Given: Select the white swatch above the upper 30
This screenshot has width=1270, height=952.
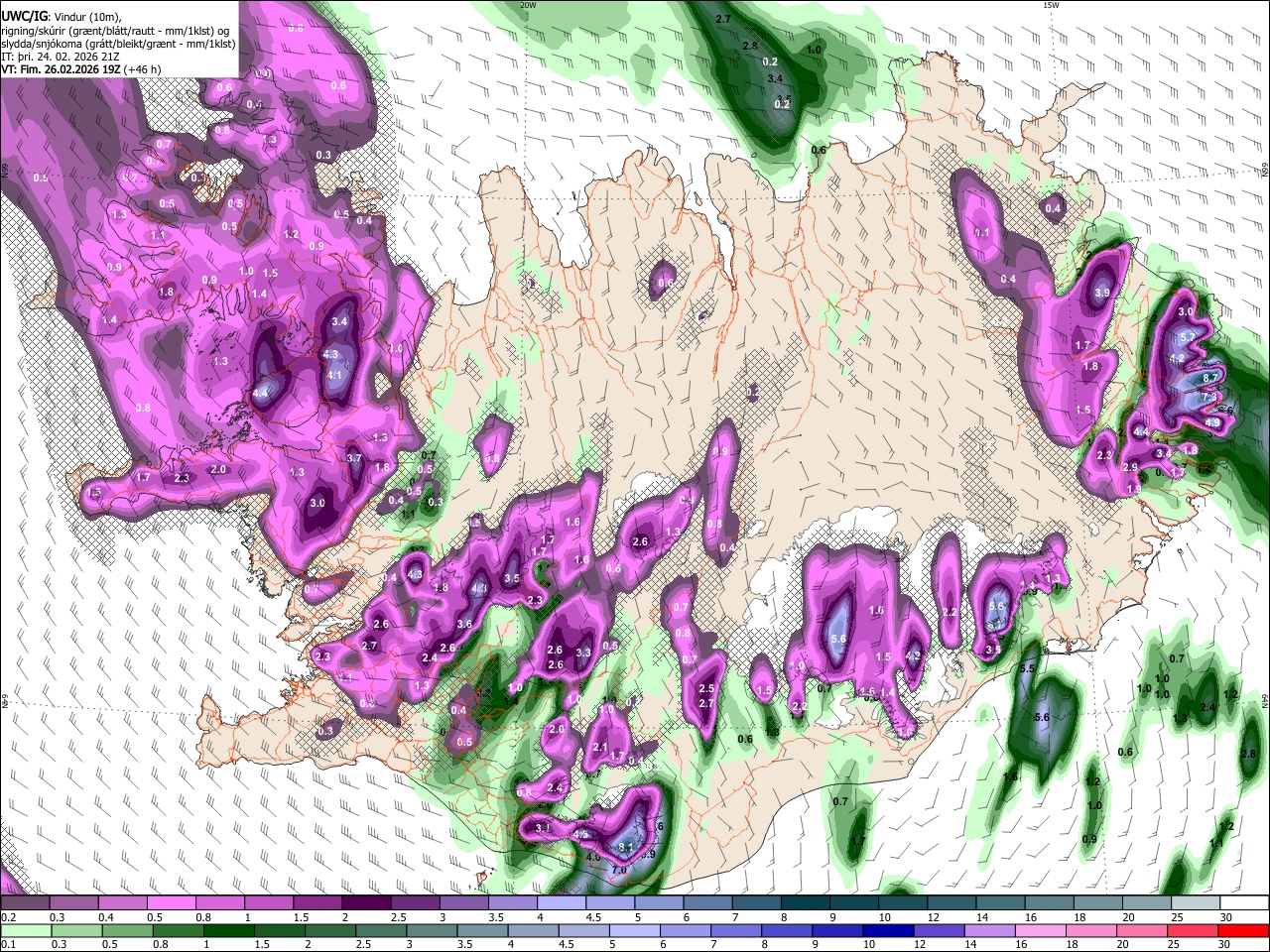Looking at the screenshot, I should coord(1243,903).
